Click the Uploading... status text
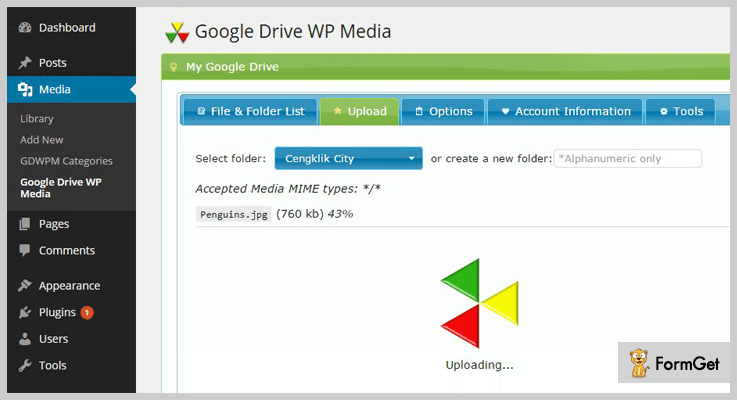Viewport: 737px width, 400px height. (x=479, y=365)
